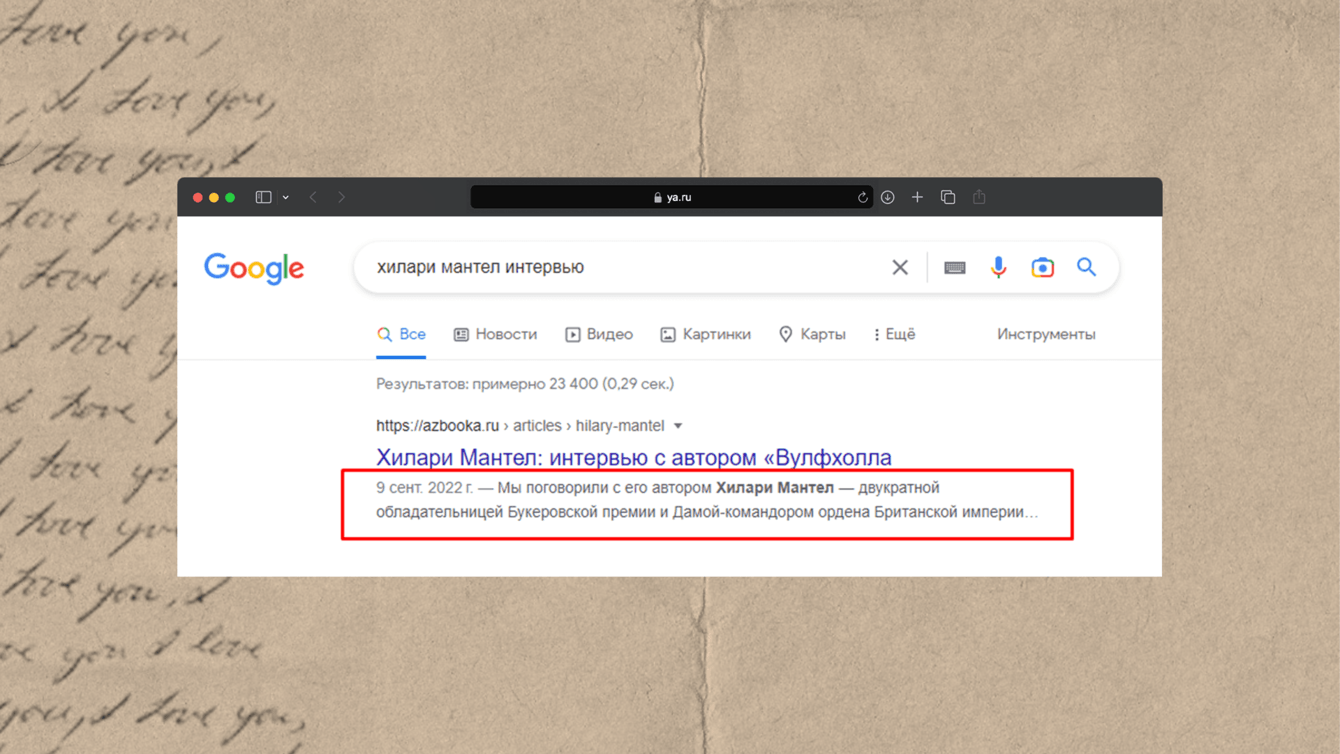Switch to the Новости tab
The image size is (1340, 754).
point(495,334)
